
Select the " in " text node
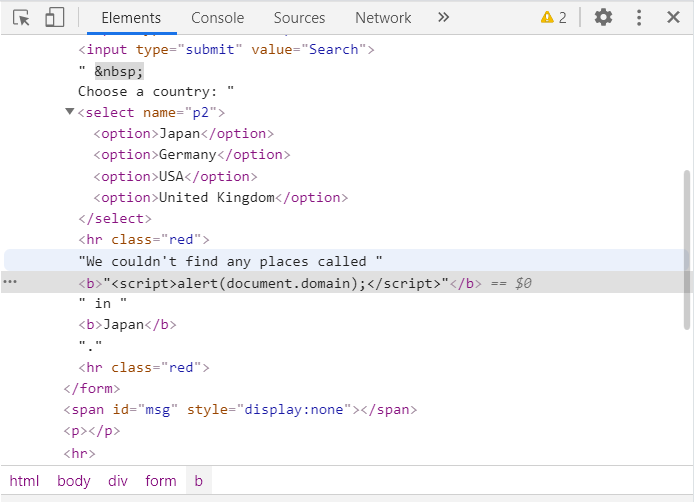point(103,304)
